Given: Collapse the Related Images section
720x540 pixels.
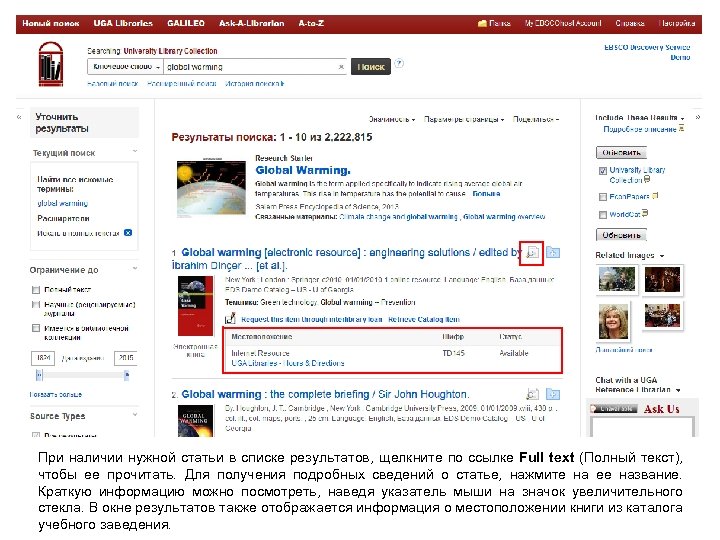Looking at the screenshot, I should (x=662, y=256).
